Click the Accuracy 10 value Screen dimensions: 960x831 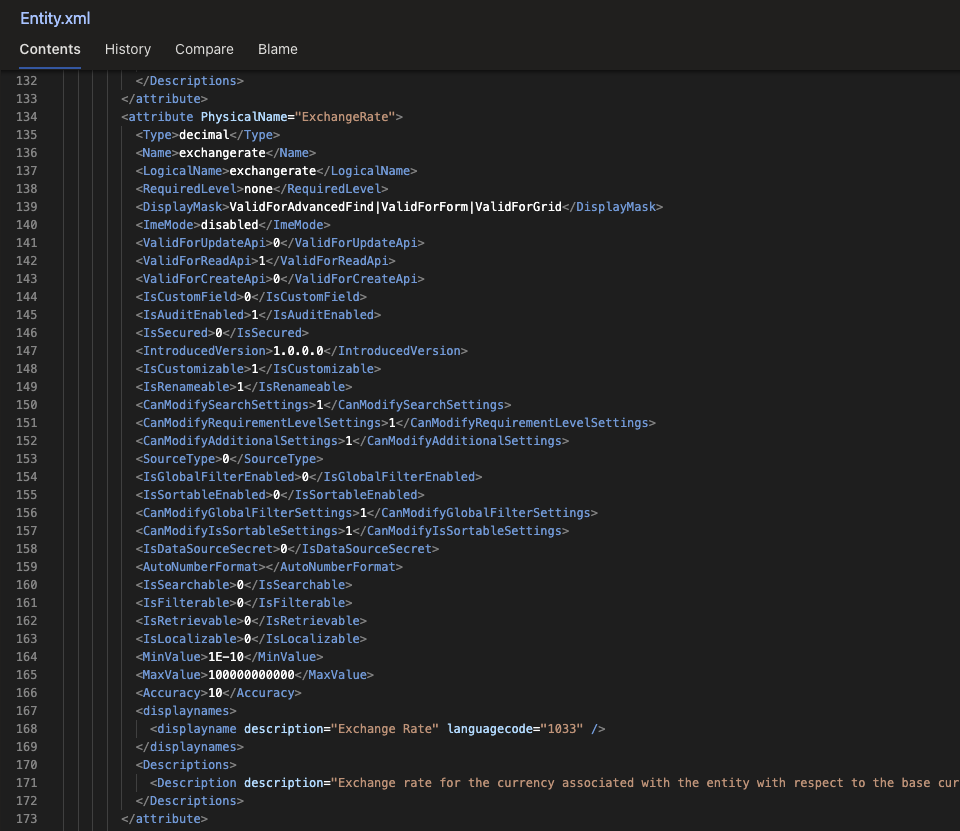[x=216, y=693]
